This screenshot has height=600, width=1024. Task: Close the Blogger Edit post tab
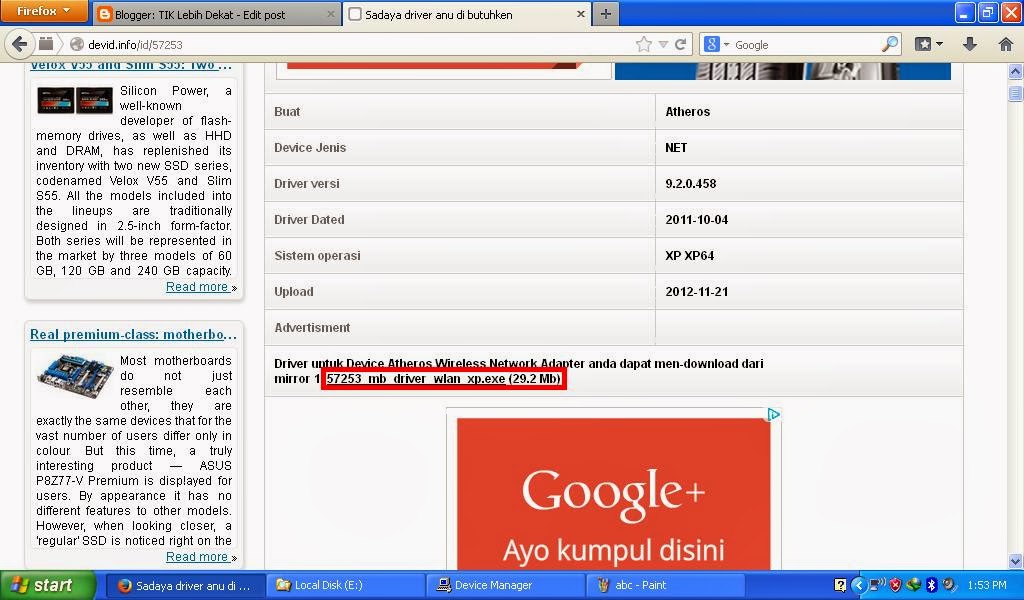click(330, 14)
